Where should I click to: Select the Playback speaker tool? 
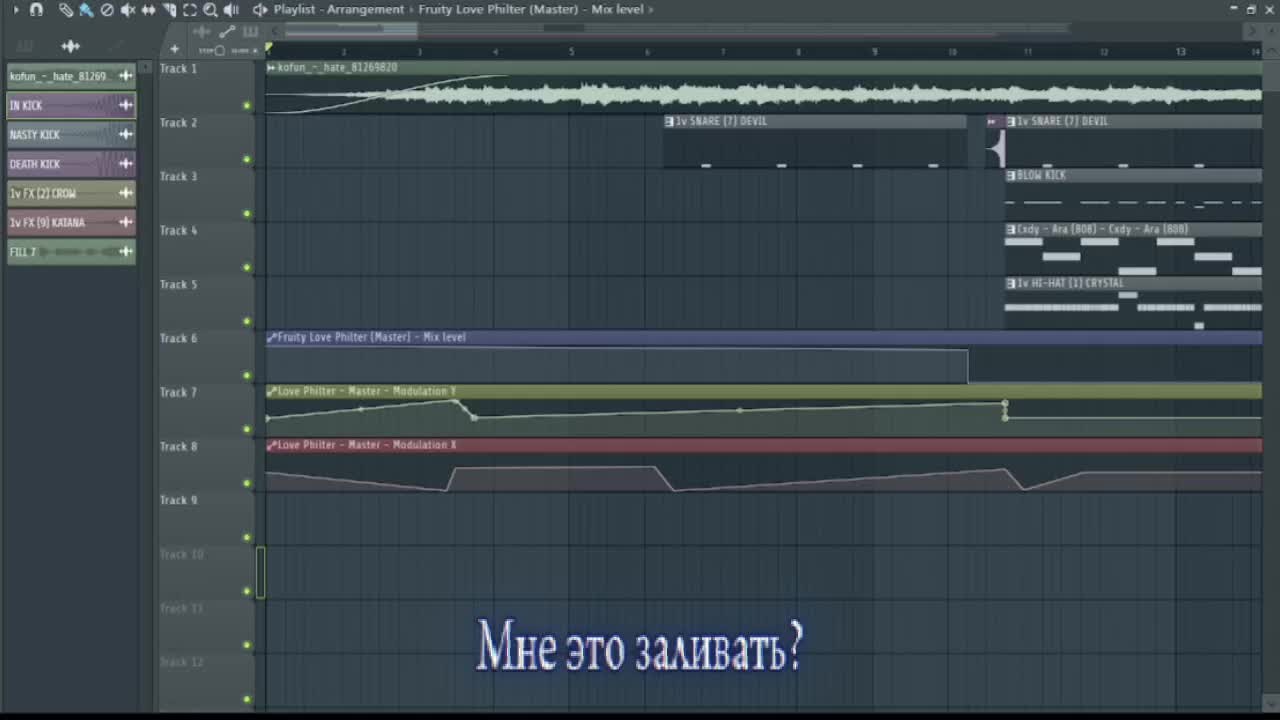click(x=231, y=9)
